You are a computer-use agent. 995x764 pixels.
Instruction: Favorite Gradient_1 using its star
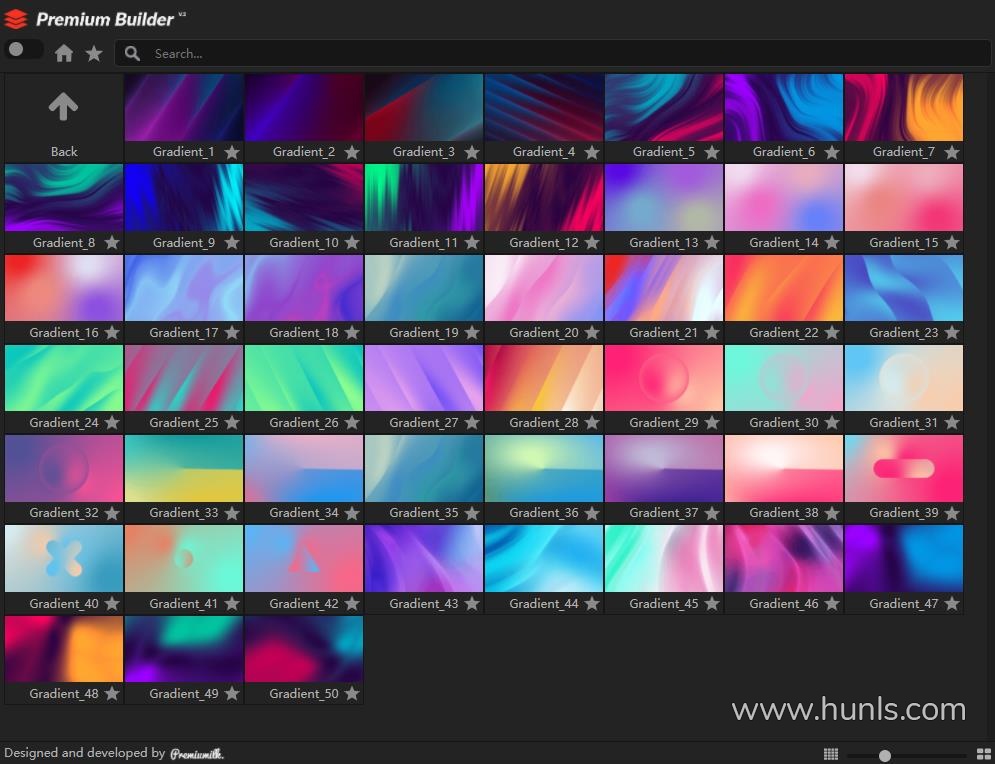pos(232,152)
